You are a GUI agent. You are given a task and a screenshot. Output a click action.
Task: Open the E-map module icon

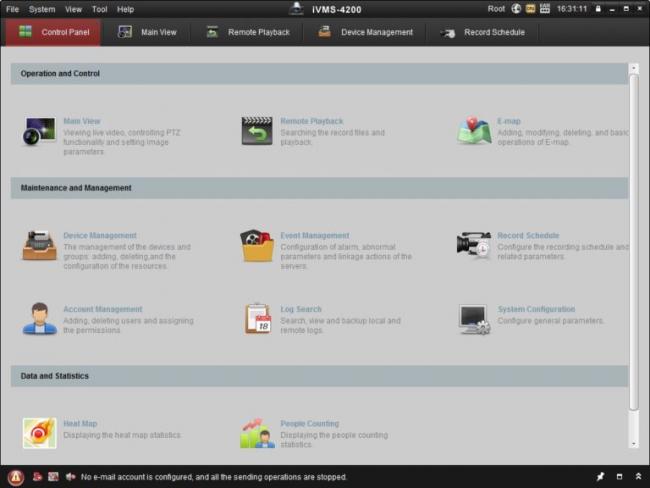click(474, 131)
